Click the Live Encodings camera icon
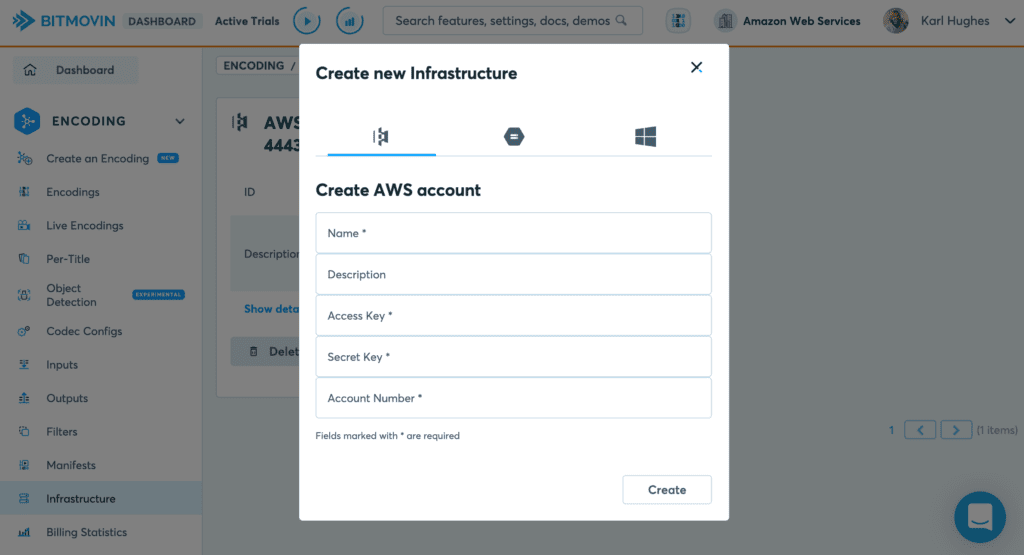The height and width of the screenshot is (555, 1024). pos(24,225)
